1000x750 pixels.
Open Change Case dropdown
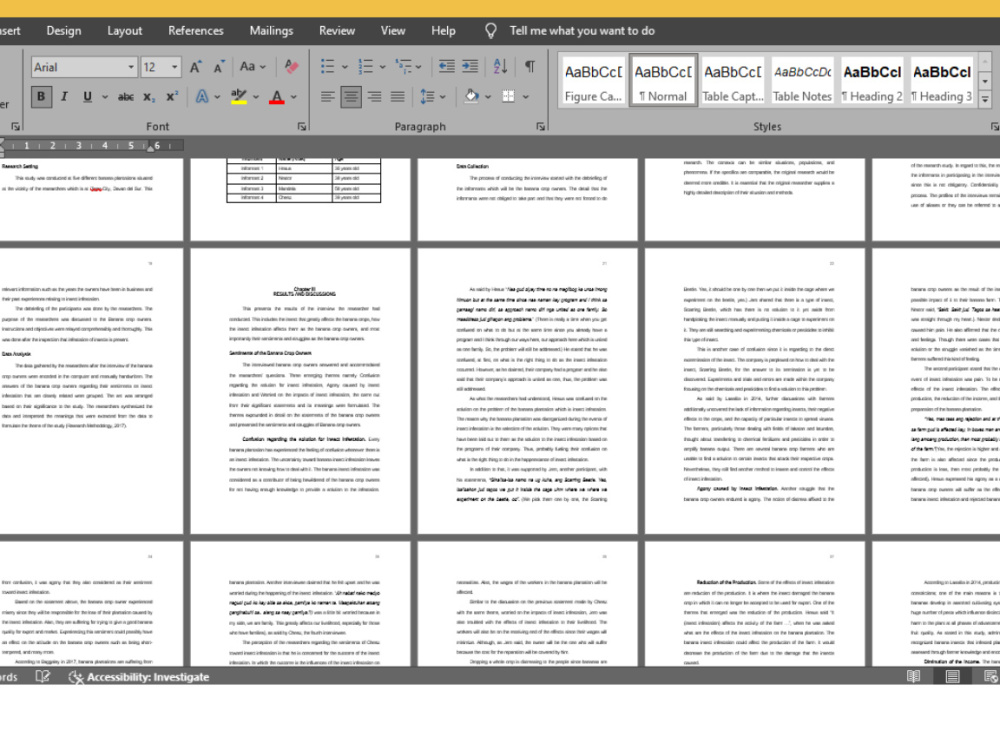point(253,66)
